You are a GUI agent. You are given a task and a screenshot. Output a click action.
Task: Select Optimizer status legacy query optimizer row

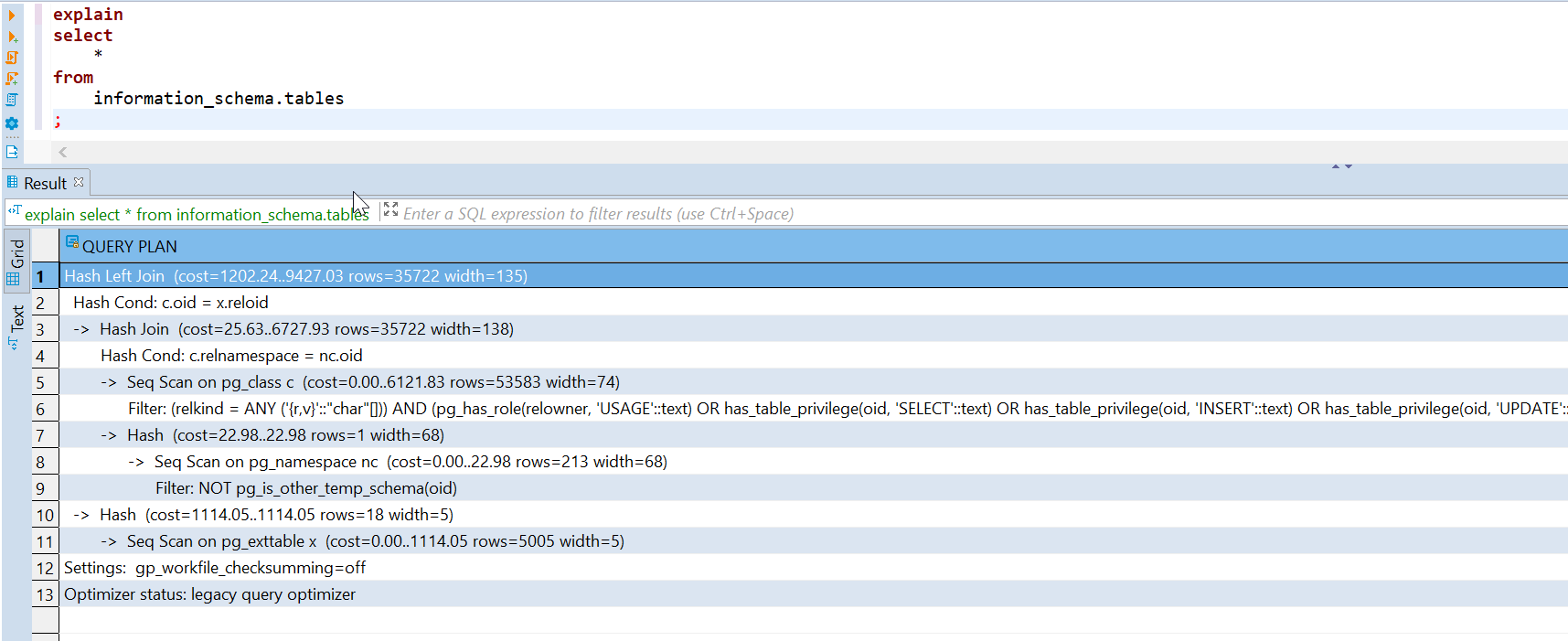[814, 594]
